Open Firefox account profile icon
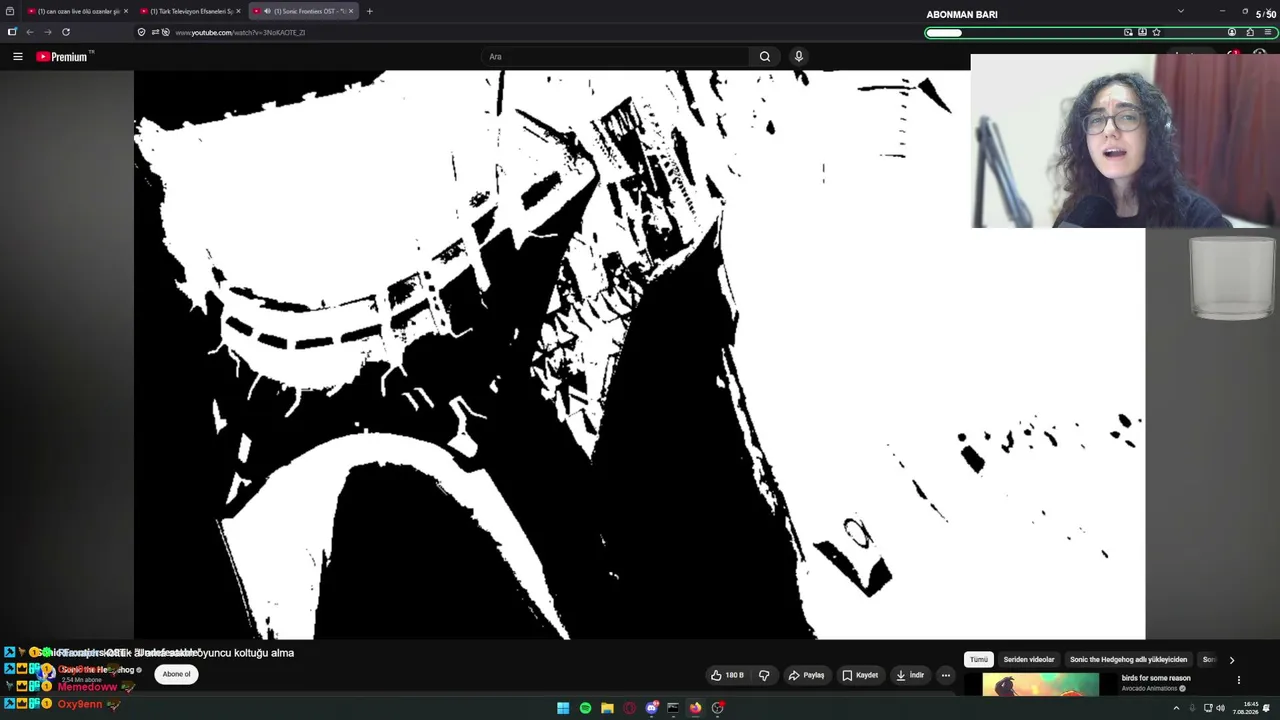 (x=1232, y=32)
